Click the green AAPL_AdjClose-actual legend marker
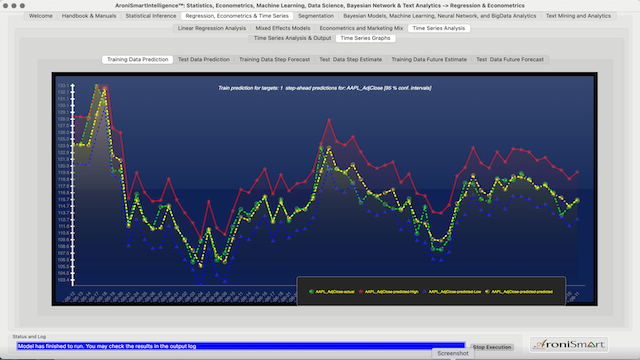 coord(311,291)
